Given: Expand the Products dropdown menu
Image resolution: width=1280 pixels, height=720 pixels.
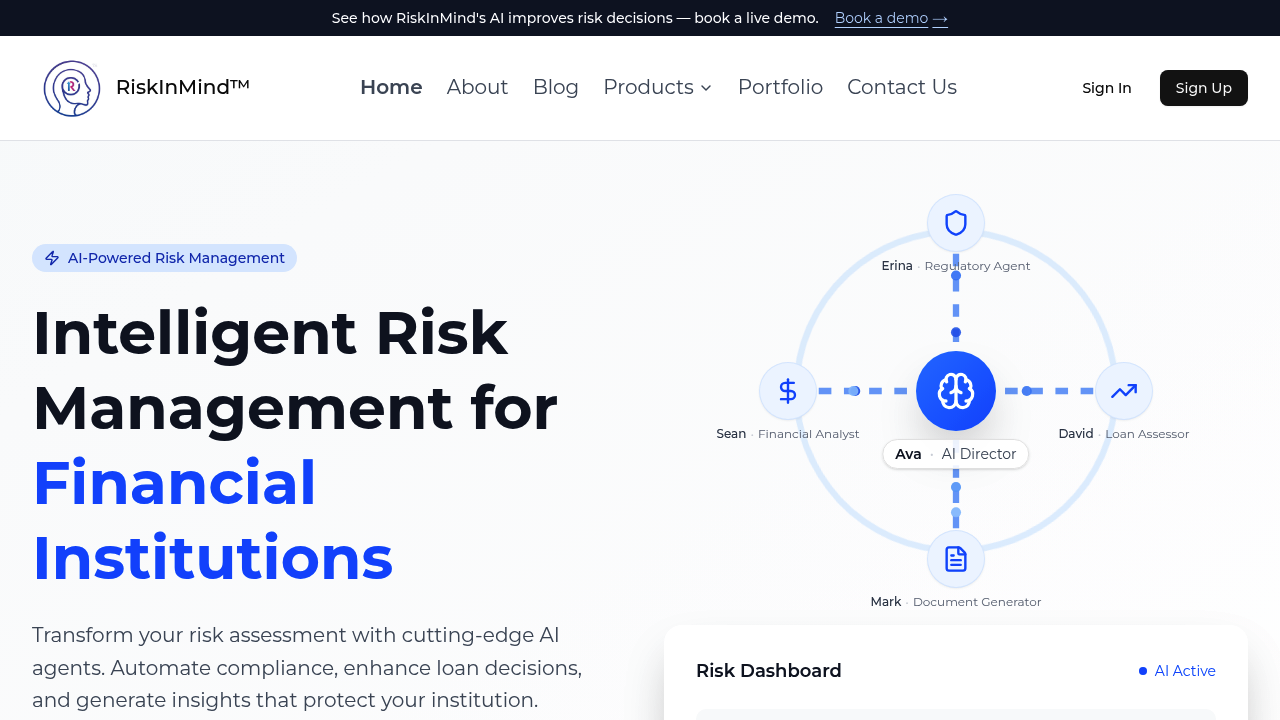Looking at the screenshot, I should coord(648,87).
